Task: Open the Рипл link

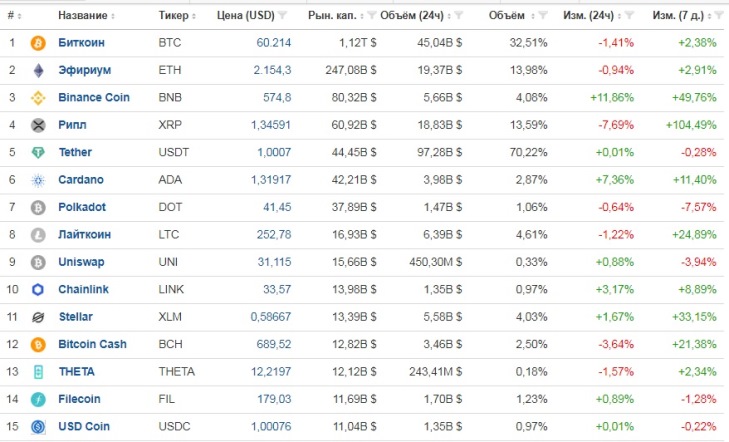Action: (x=73, y=125)
